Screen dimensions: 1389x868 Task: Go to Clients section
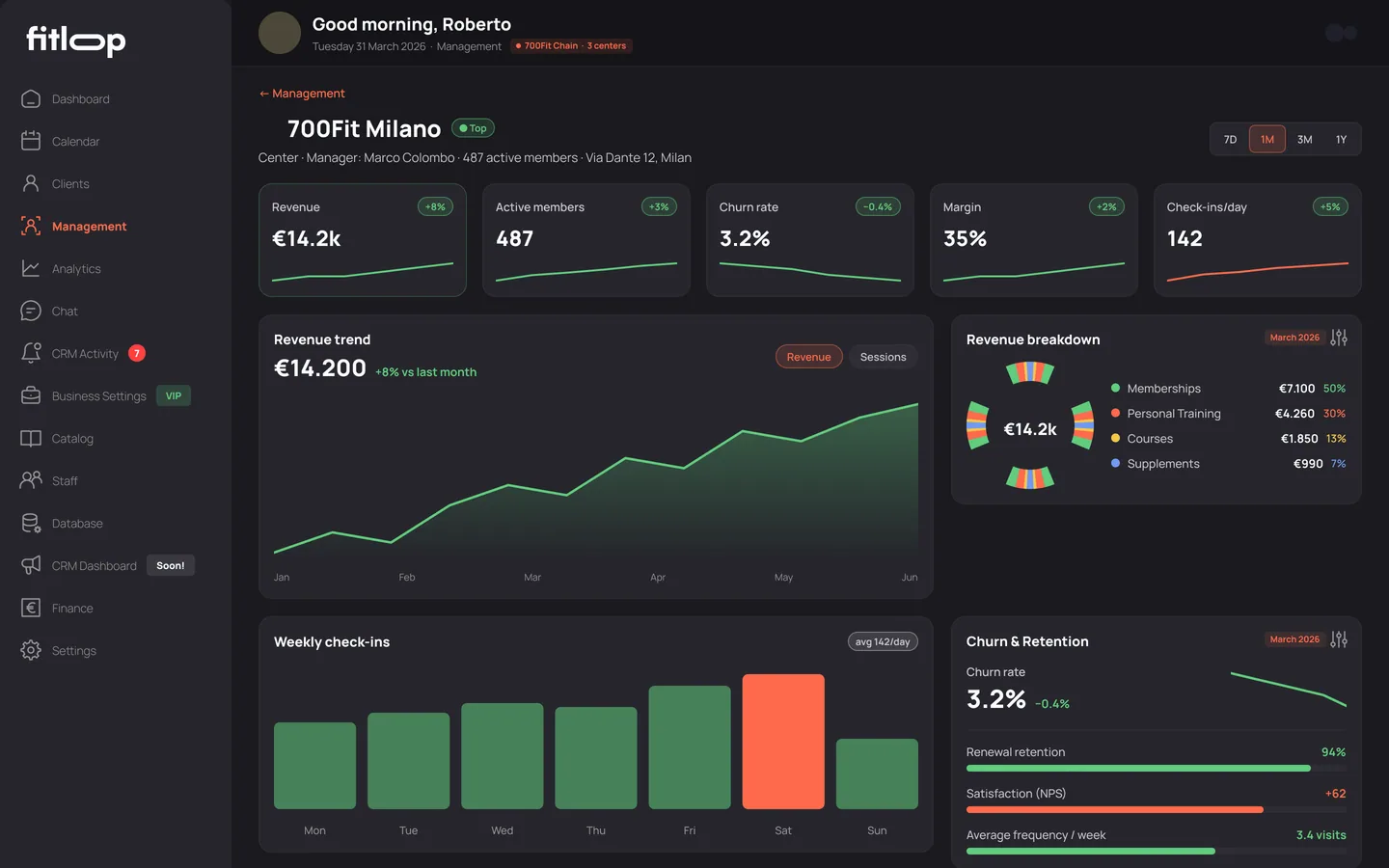click(x=70, y=183)
